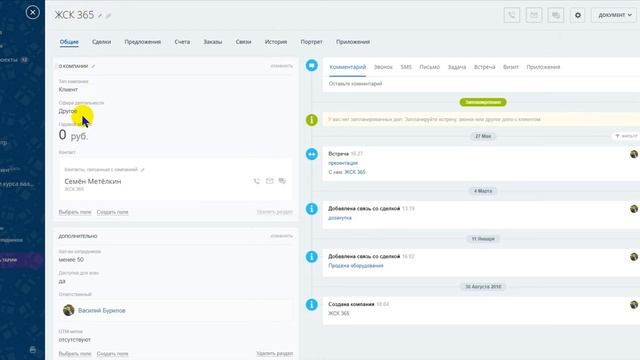Select the Встреча activity tab
640x360 pixels.
coord(484,67)
